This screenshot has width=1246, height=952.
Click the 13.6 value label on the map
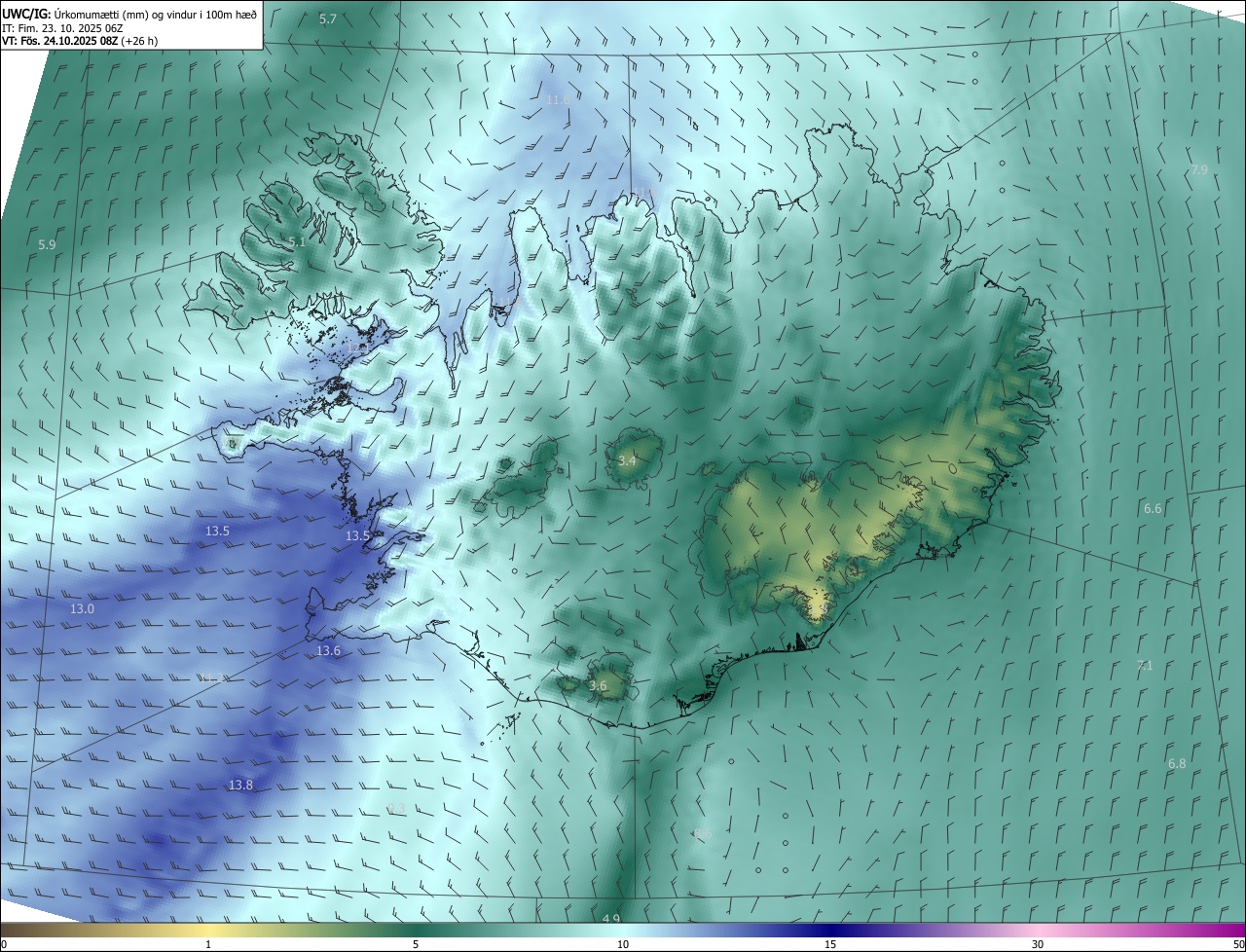pos(329,650)
